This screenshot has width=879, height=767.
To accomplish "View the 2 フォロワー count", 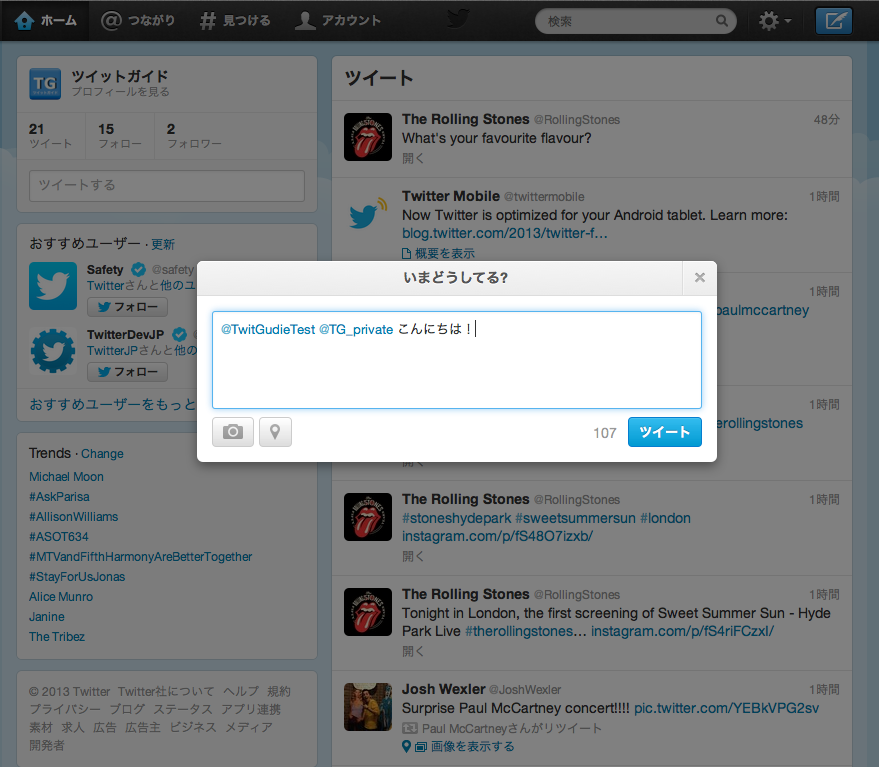I will pyautogui.click(x=194, y=136).
